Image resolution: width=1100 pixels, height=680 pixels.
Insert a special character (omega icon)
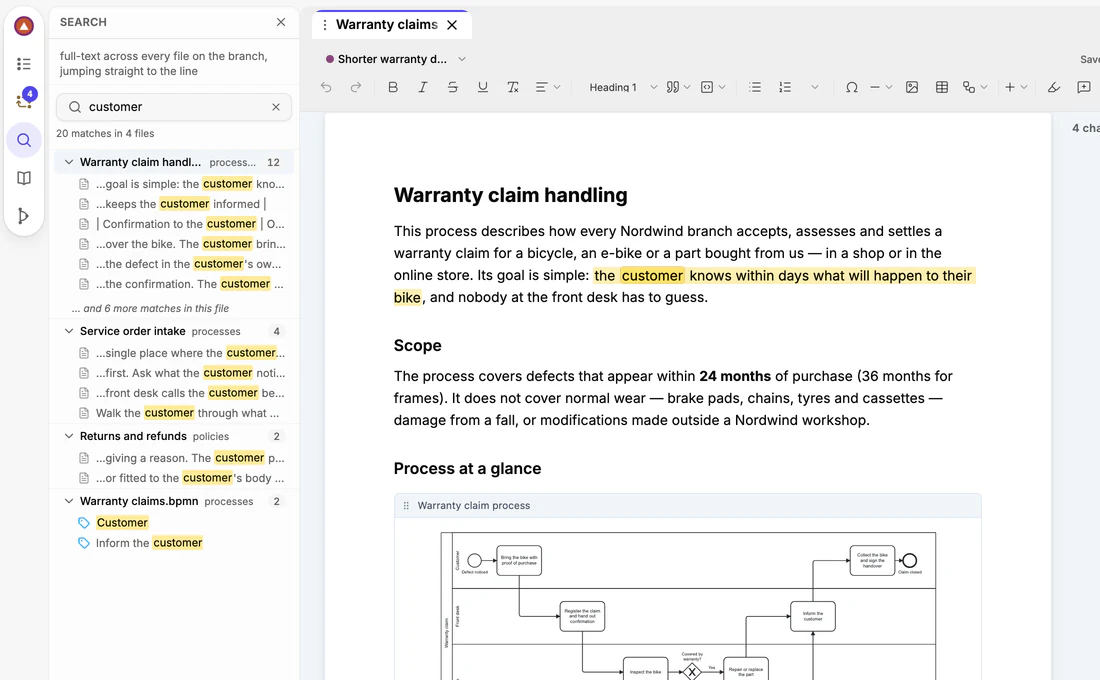click(852, 87)
